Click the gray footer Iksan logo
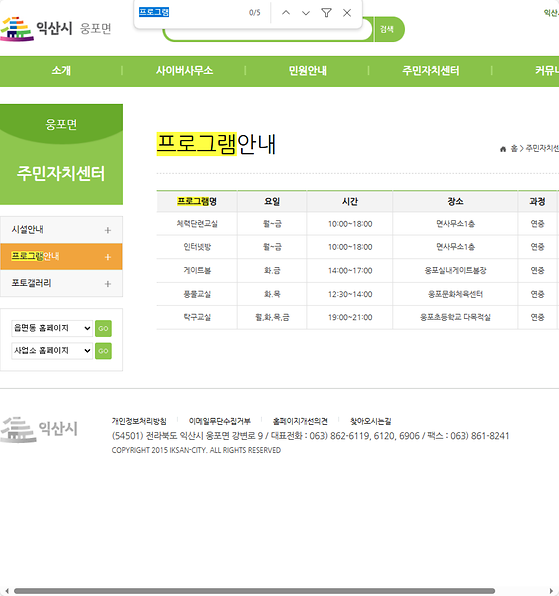Viewport: 559px width, 596px height. (39, 430)
